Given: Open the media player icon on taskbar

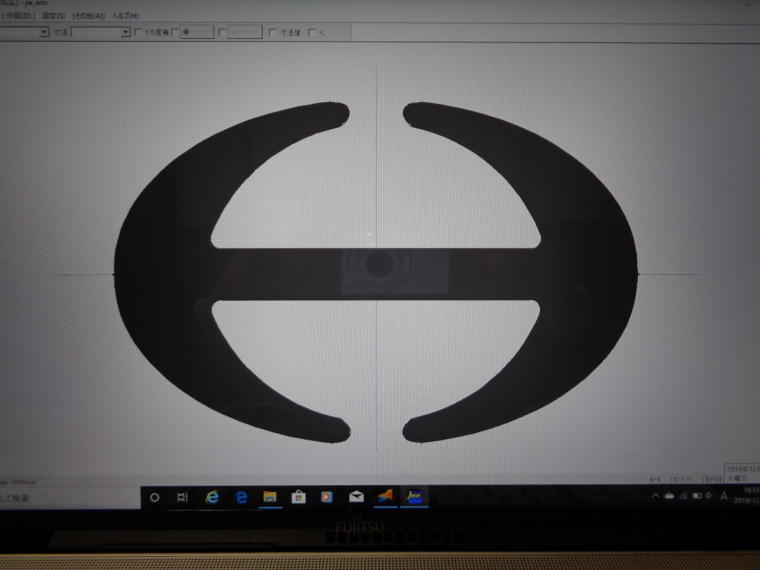Looking at the screenshot, I should (x=327, y=497).
